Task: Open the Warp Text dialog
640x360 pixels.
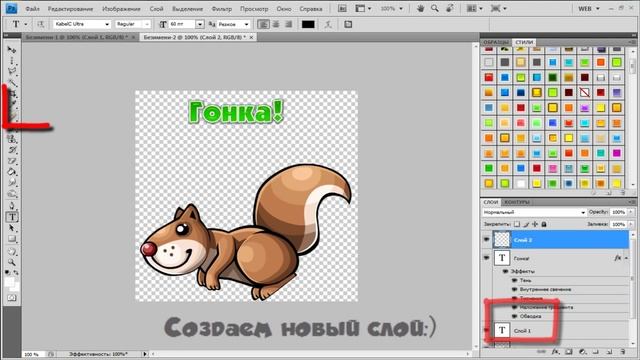Action: click(328, 24)
